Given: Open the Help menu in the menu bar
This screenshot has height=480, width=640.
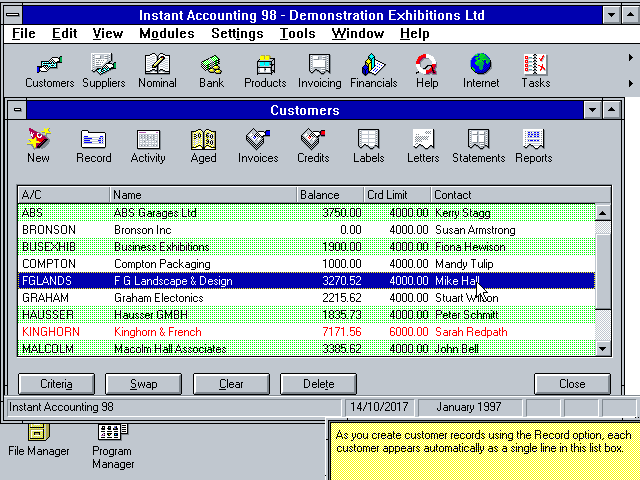Looking at the screenshot, I should [x=415, y=33].
